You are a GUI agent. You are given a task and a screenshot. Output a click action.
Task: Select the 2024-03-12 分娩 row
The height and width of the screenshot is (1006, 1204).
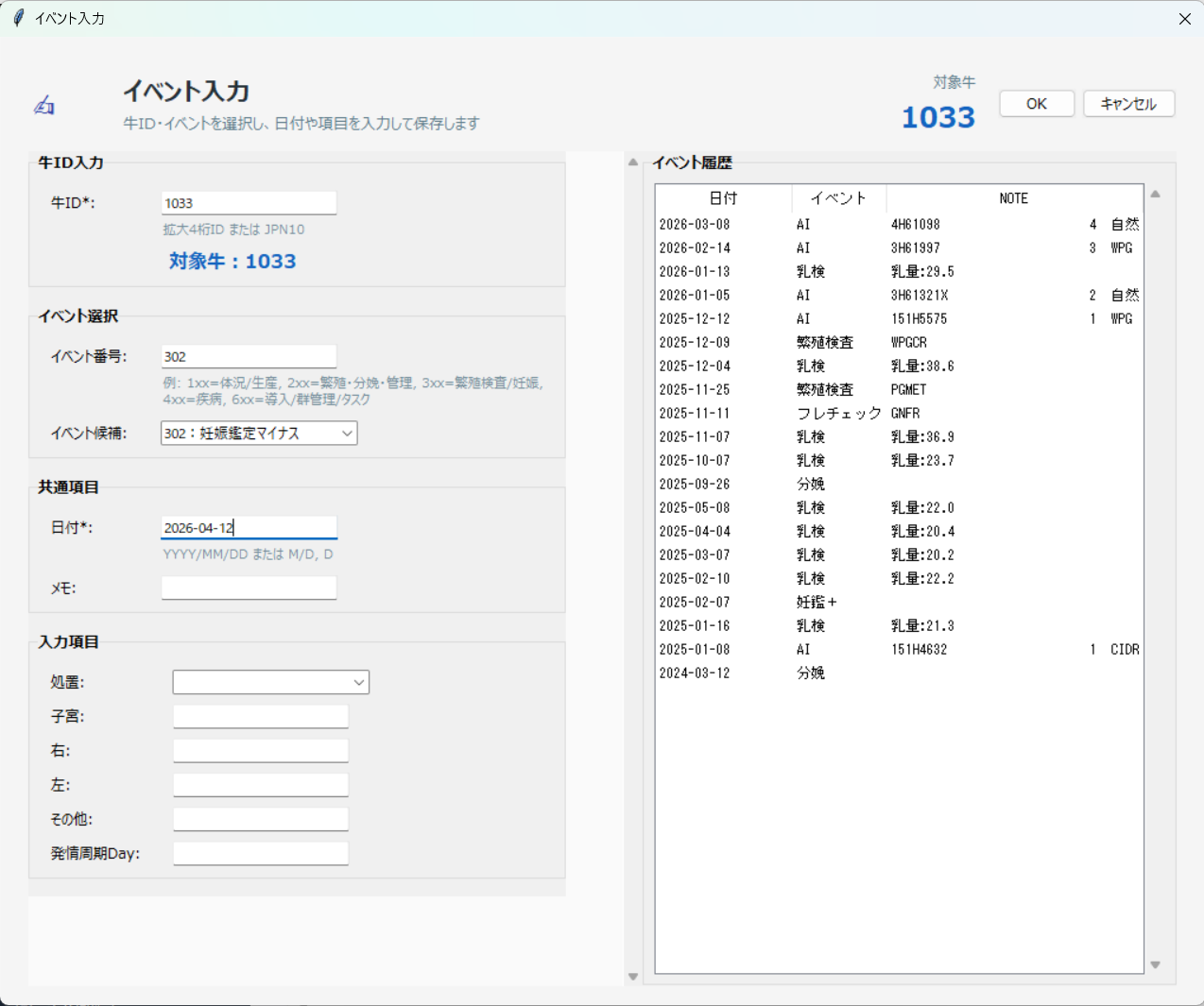[899, 674]
